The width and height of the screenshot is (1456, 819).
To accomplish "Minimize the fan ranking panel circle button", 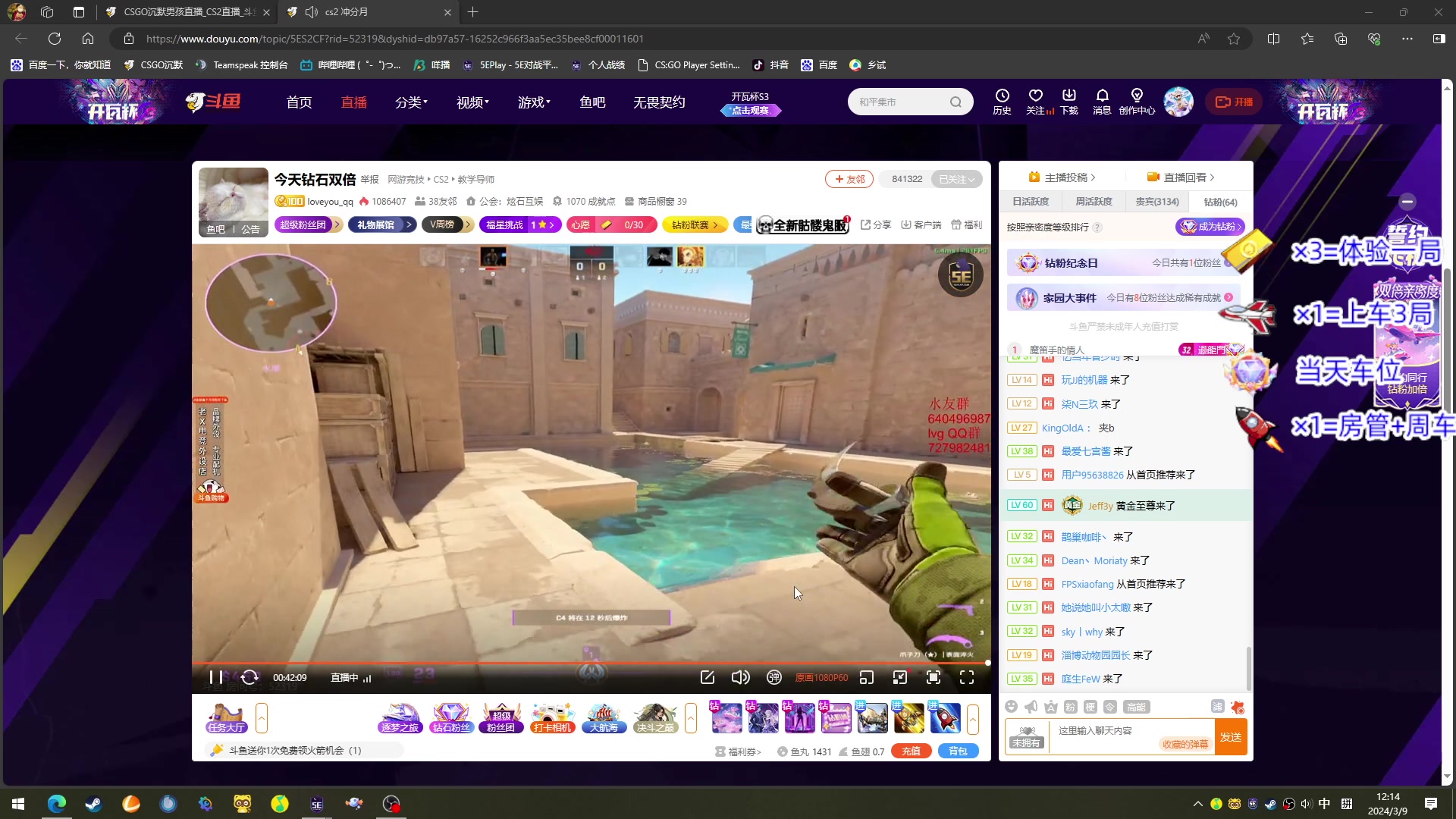I will click(x=1407, y=202).
